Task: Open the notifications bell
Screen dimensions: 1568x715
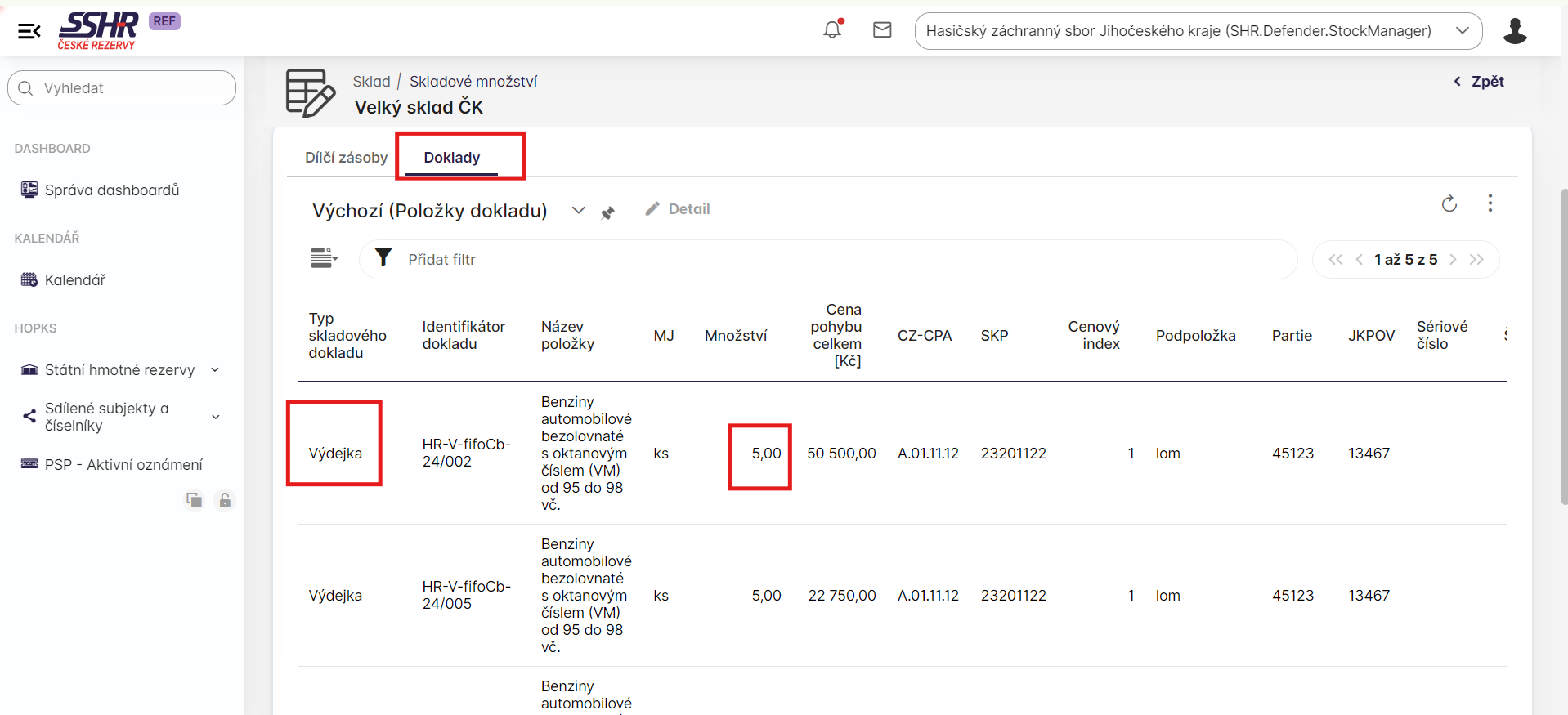Action: pyautogui.click(x=832, y=30)
